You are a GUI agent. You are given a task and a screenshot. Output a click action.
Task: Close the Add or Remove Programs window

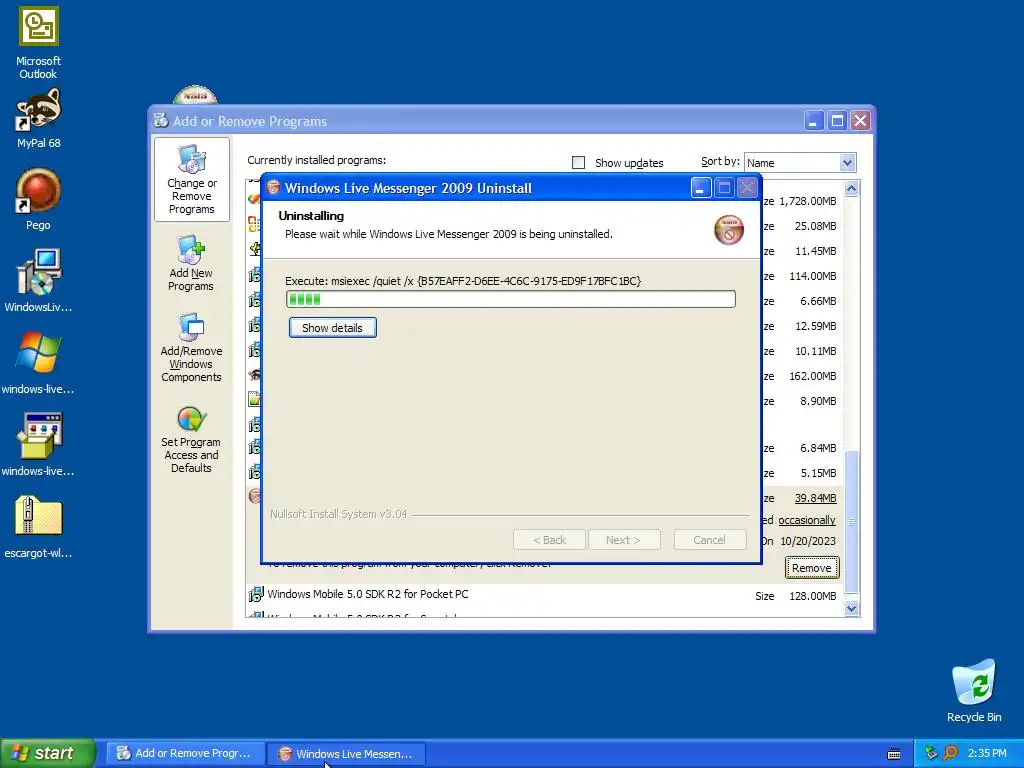(x=861, y=121)
